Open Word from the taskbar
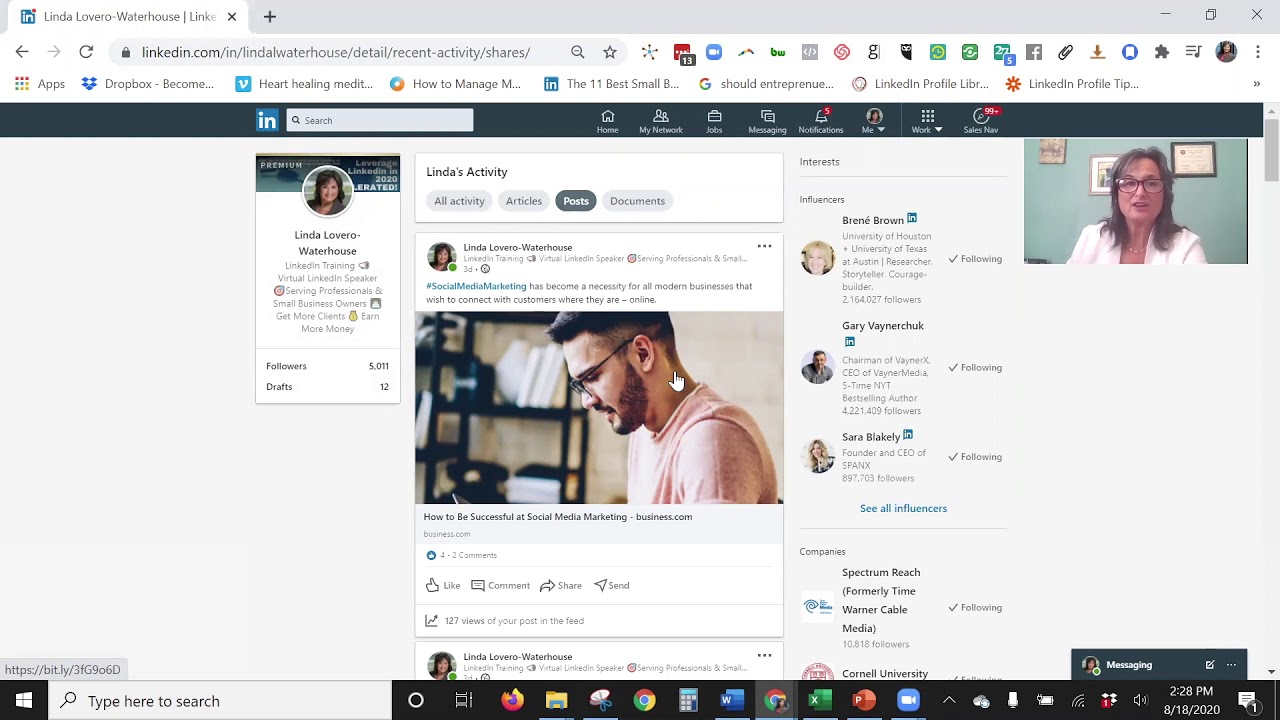 [732, 701]
